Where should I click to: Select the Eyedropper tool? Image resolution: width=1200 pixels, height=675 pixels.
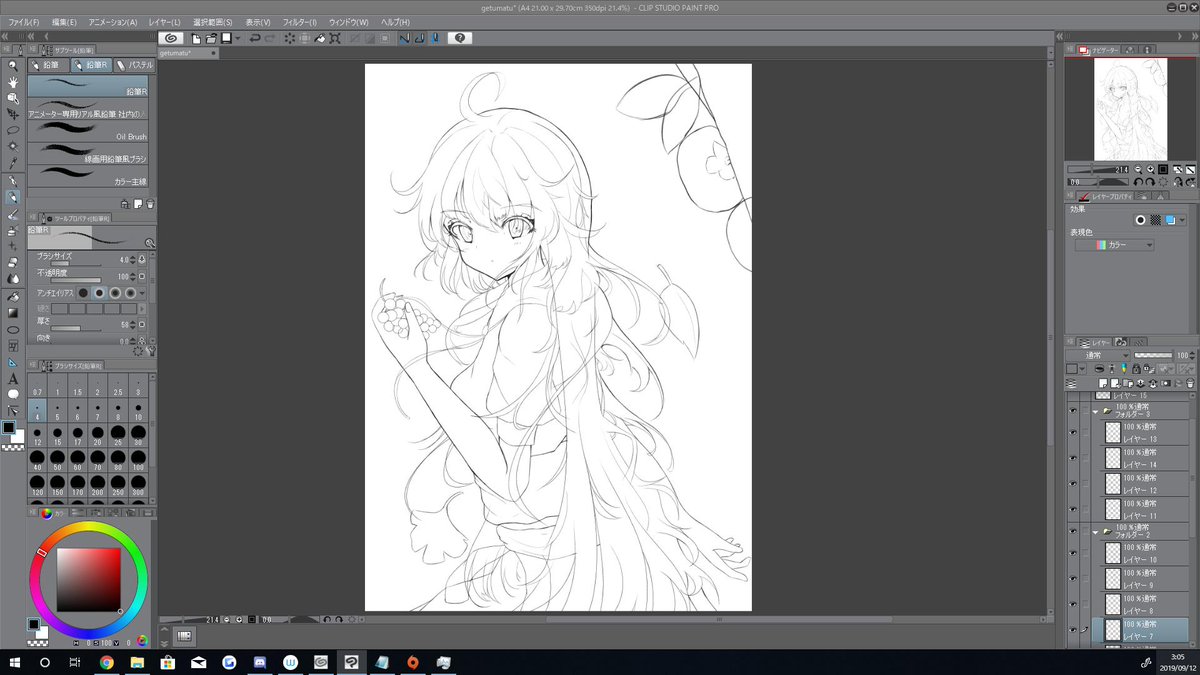pos(13,163)
